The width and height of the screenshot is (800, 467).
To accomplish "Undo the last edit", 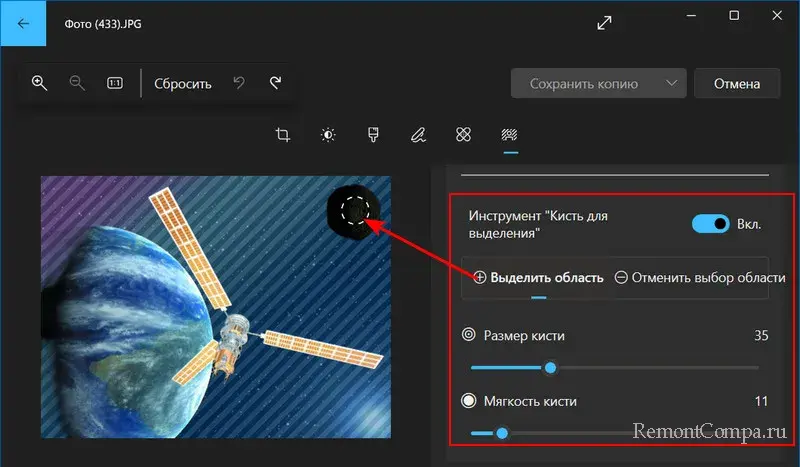I will (x=238, y=83).
